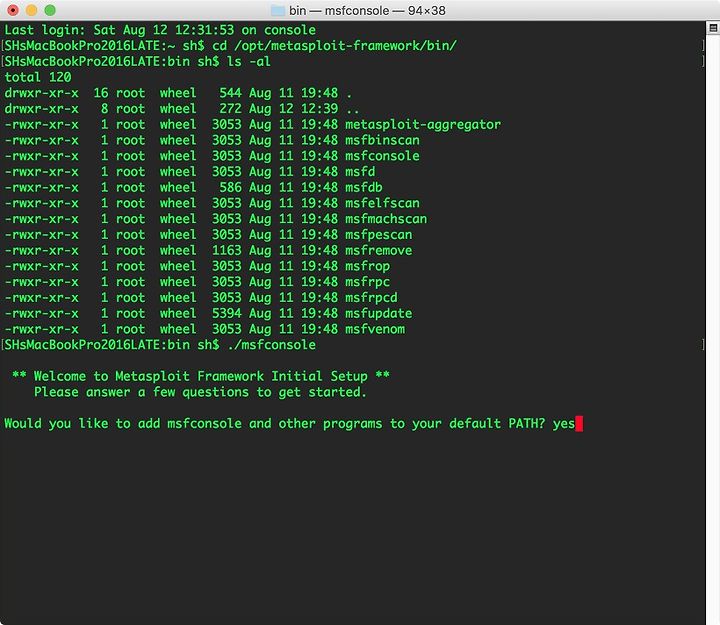This screenshot has height=625, width=720.
Task: Click the 'msfdb' file name
Action: tap(364, 187)
